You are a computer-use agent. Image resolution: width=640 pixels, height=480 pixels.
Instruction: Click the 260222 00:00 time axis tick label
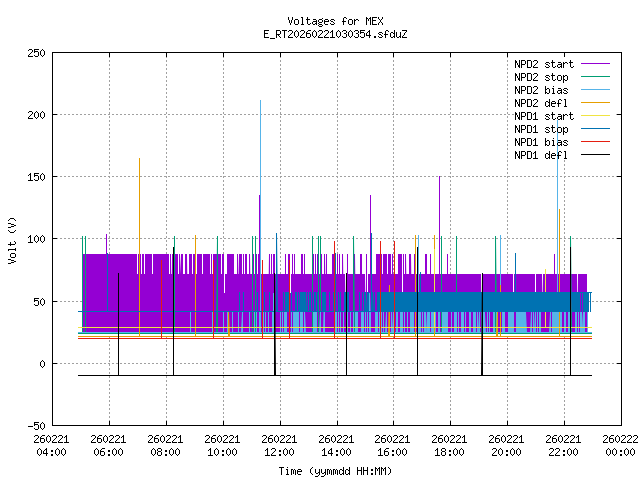point(620,445)
